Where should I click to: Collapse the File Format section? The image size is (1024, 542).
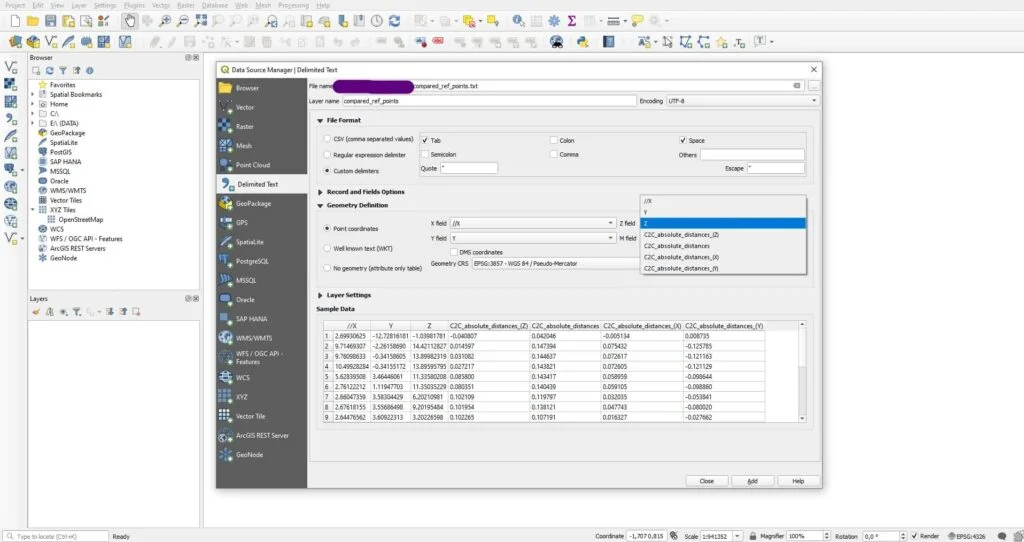pyautogui.click(x=320, y=121)
